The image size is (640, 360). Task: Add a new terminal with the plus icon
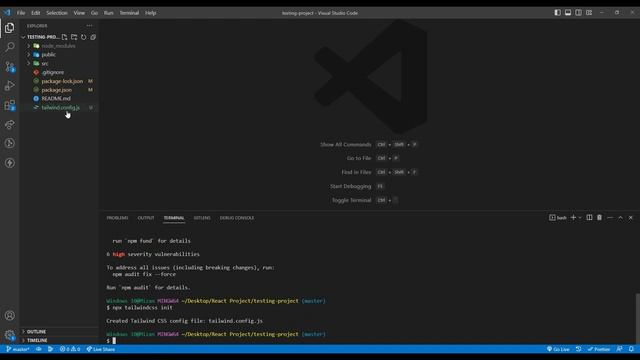(x=573, y=218)
